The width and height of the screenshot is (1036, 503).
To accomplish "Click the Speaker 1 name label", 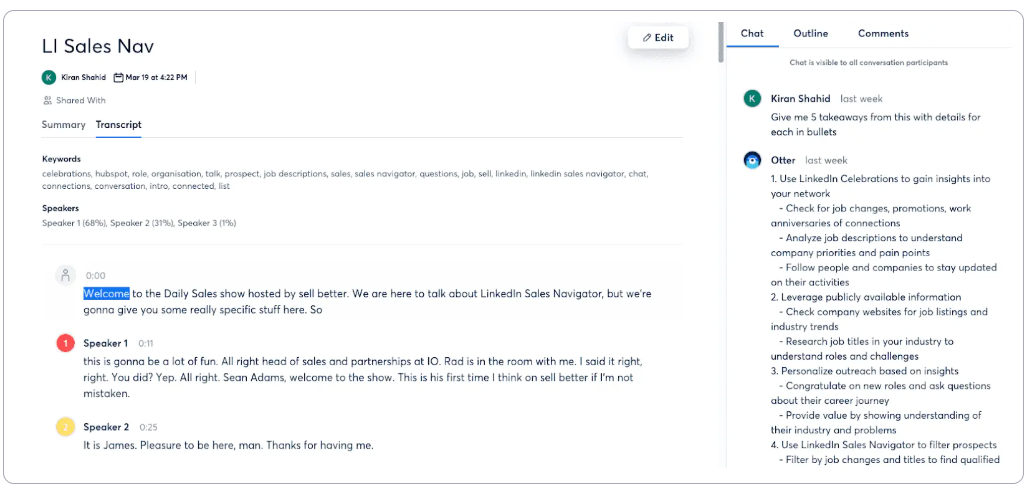I will [105, 343].
